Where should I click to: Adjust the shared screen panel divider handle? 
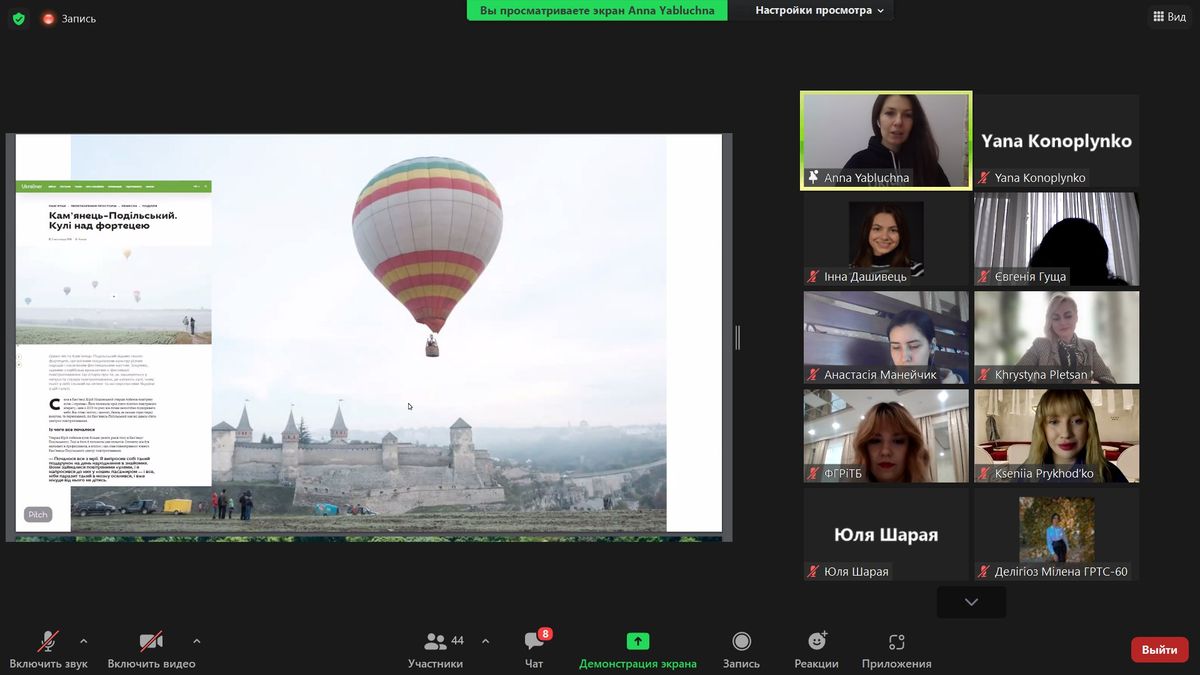[737, 338]
